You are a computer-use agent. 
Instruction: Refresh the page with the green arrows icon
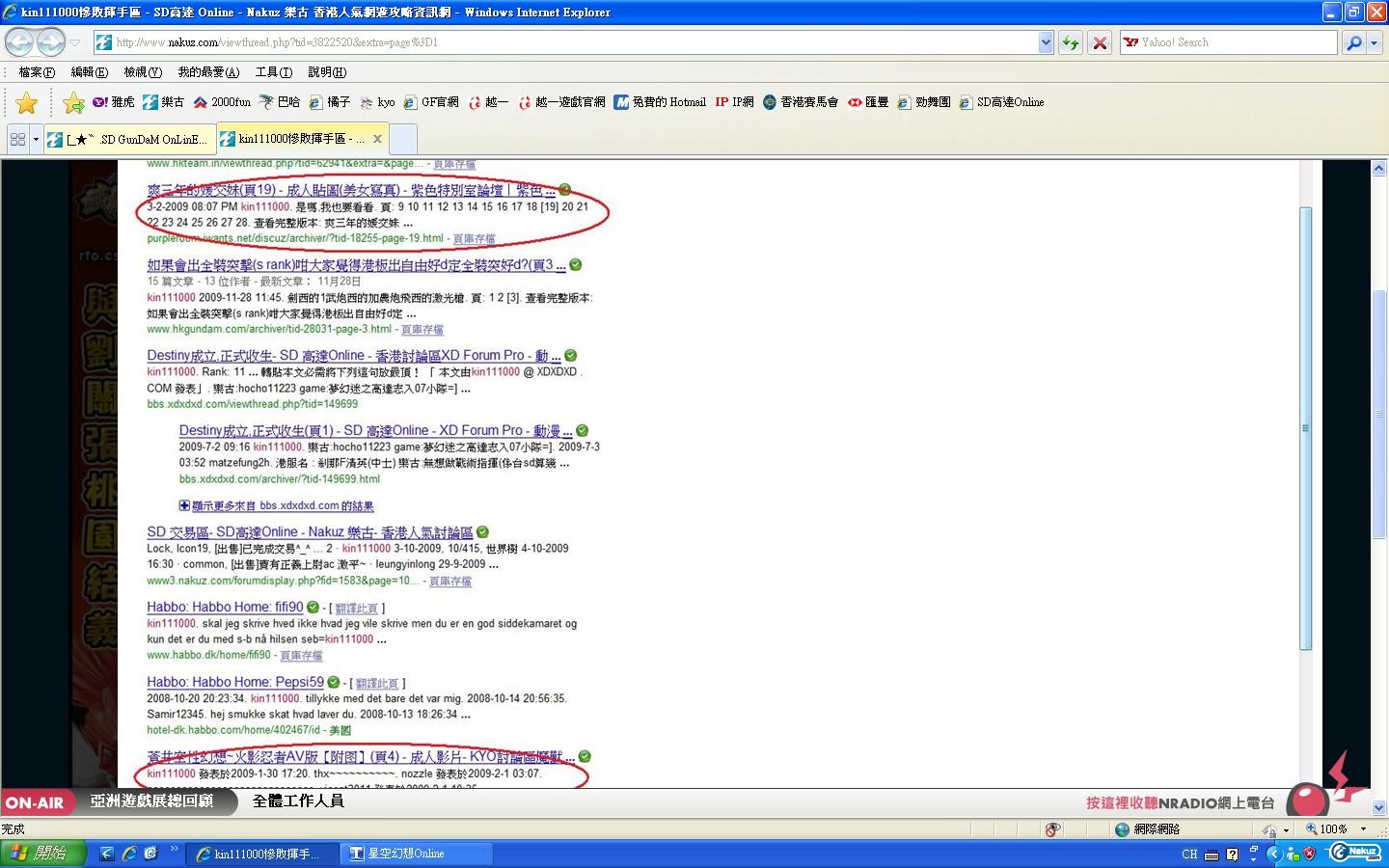point(1070,42)
